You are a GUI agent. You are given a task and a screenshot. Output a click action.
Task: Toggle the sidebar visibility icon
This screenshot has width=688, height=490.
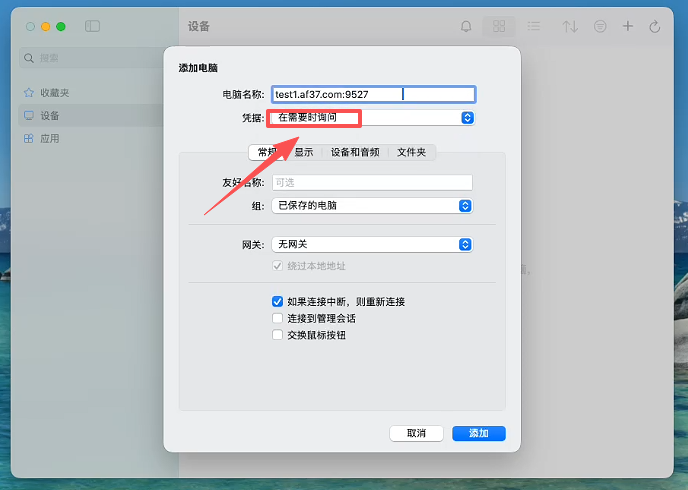(x=93, y=26)
